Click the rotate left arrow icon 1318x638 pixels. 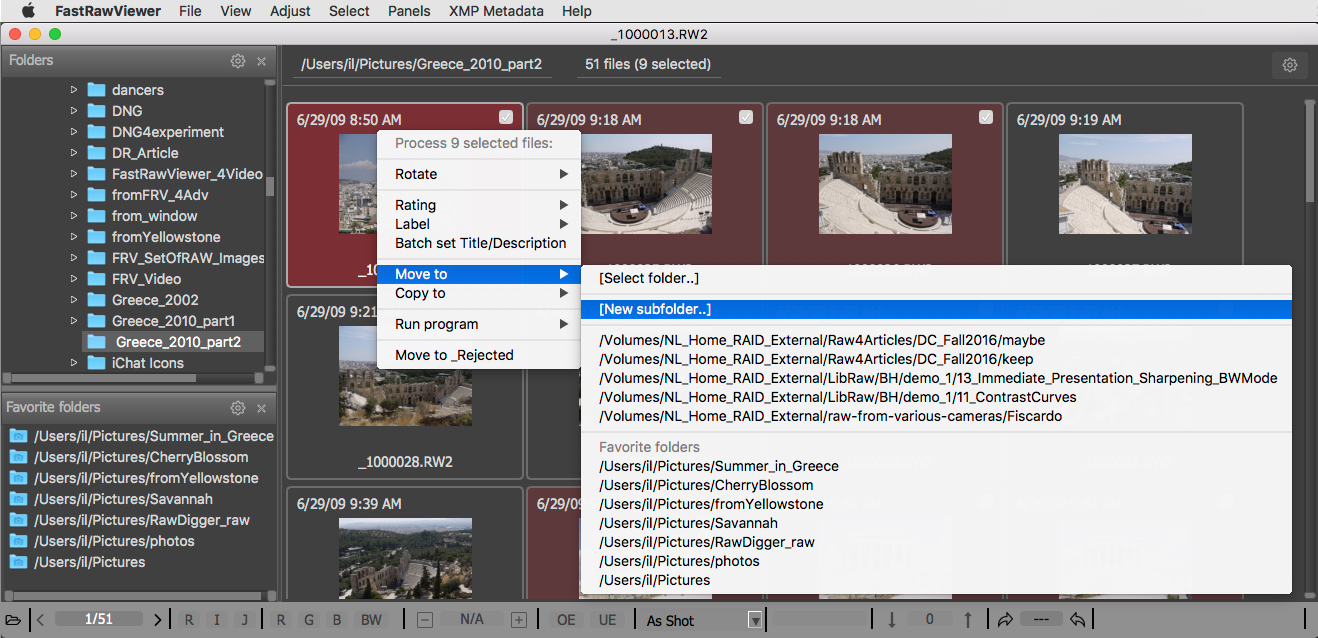pyautogui.click(x=1078, y=620)
